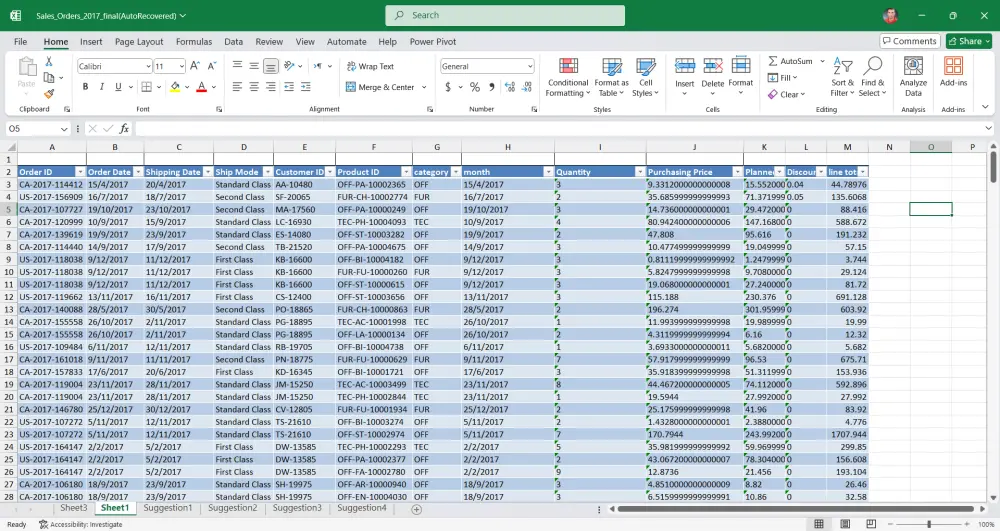Decrease font size with smaller A

212,66
